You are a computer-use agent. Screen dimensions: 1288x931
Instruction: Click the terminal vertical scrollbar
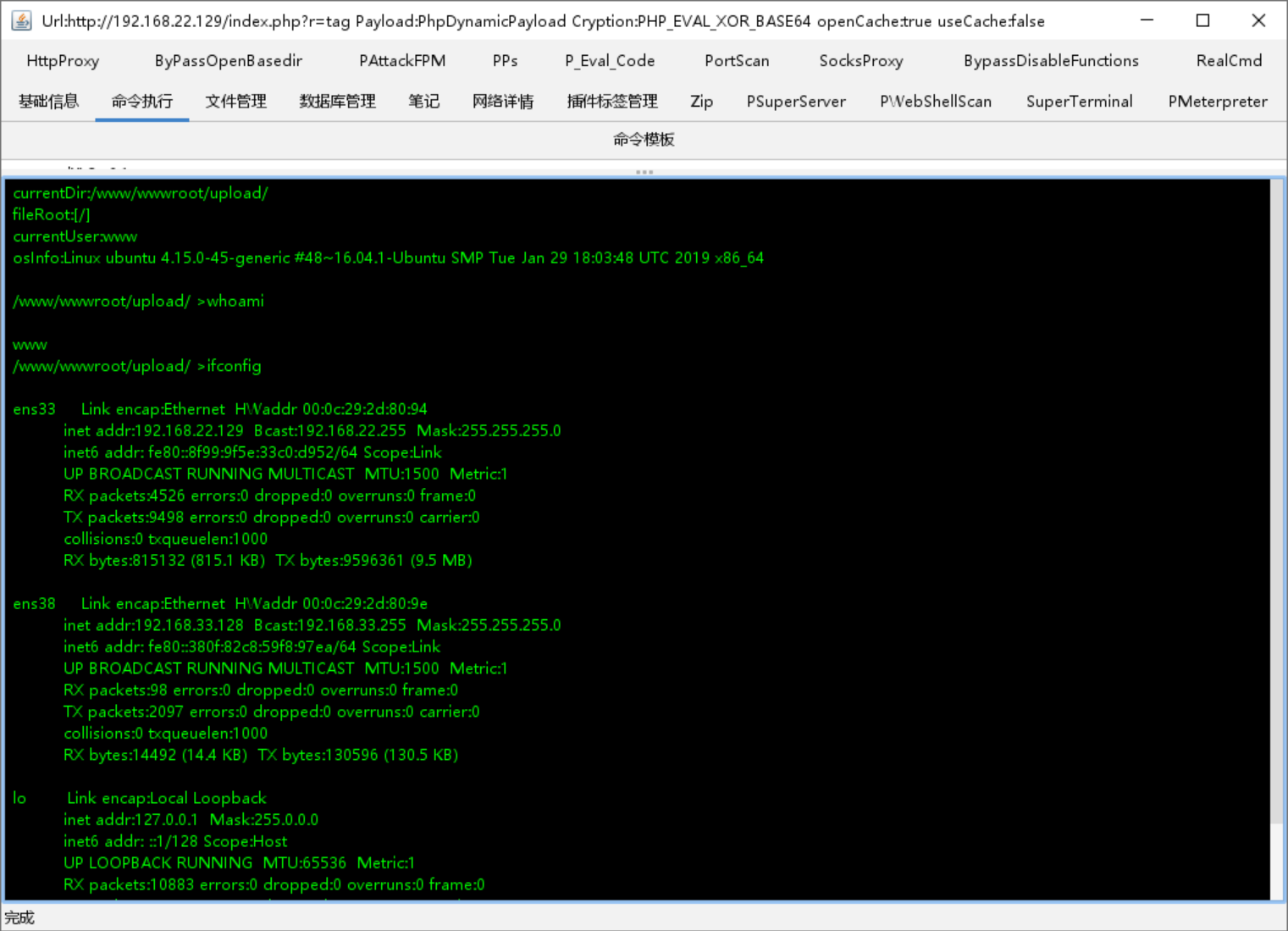click(1277, 508)
